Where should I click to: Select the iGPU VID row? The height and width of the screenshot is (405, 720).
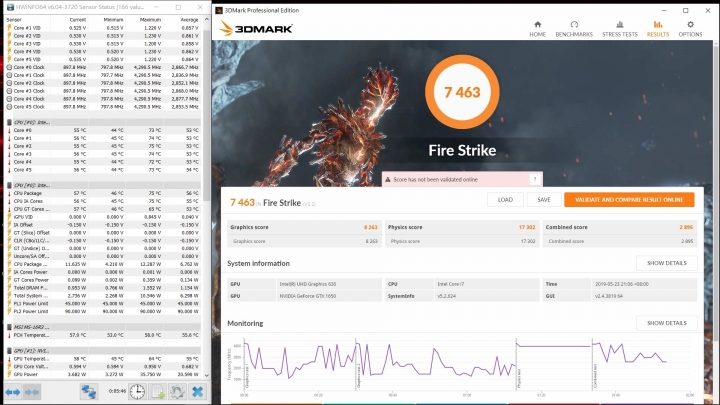click(x=103, y=217)
